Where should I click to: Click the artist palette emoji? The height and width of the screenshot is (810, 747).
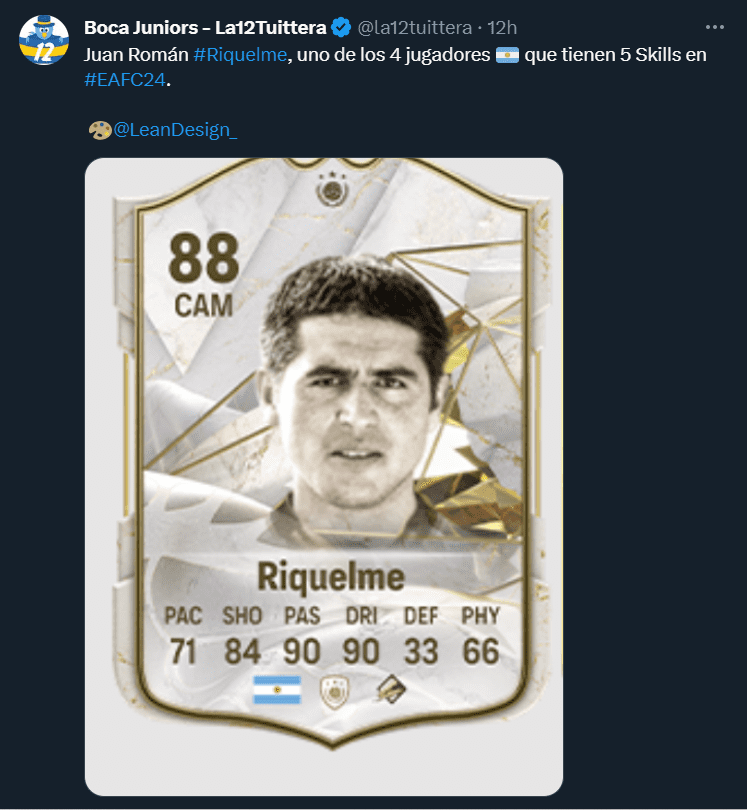point(100,130)
